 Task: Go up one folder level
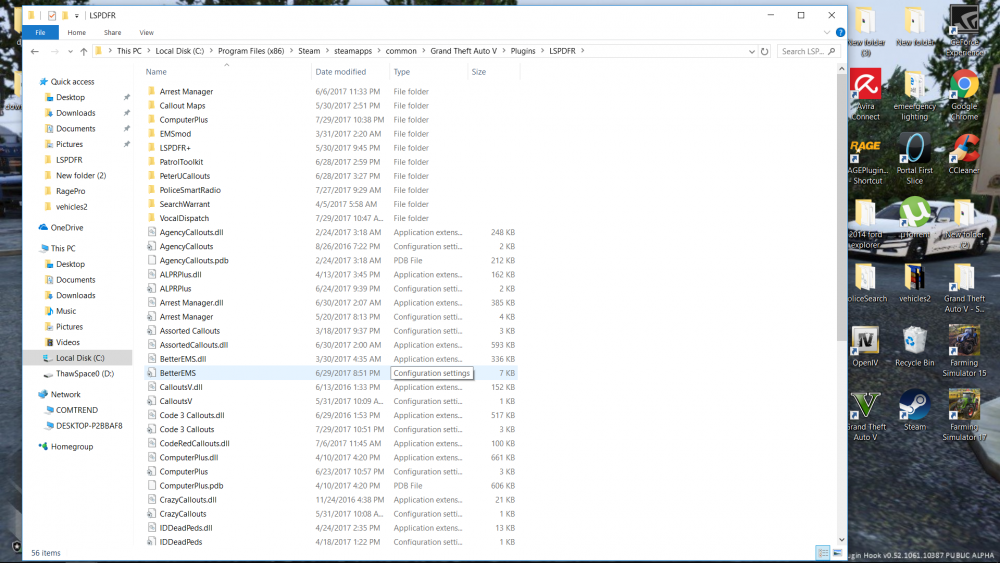[x=84, y=51]
